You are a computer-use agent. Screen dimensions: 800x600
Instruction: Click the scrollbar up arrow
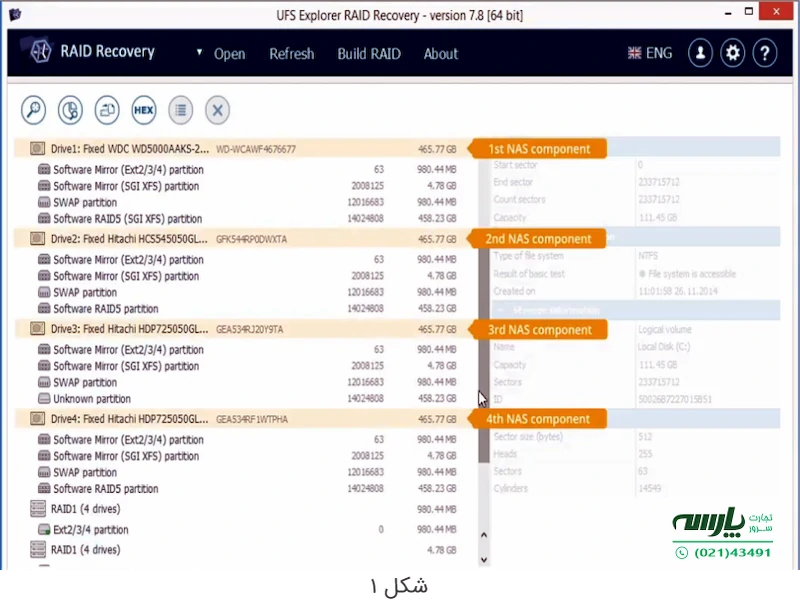click(x=484, y=535)
